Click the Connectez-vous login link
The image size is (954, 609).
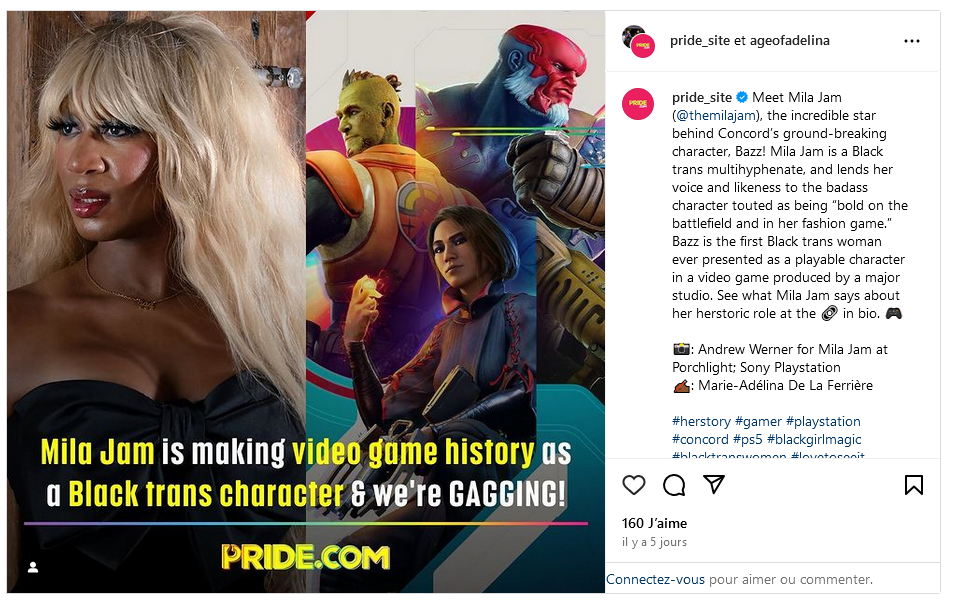click(x=655, y=579)
